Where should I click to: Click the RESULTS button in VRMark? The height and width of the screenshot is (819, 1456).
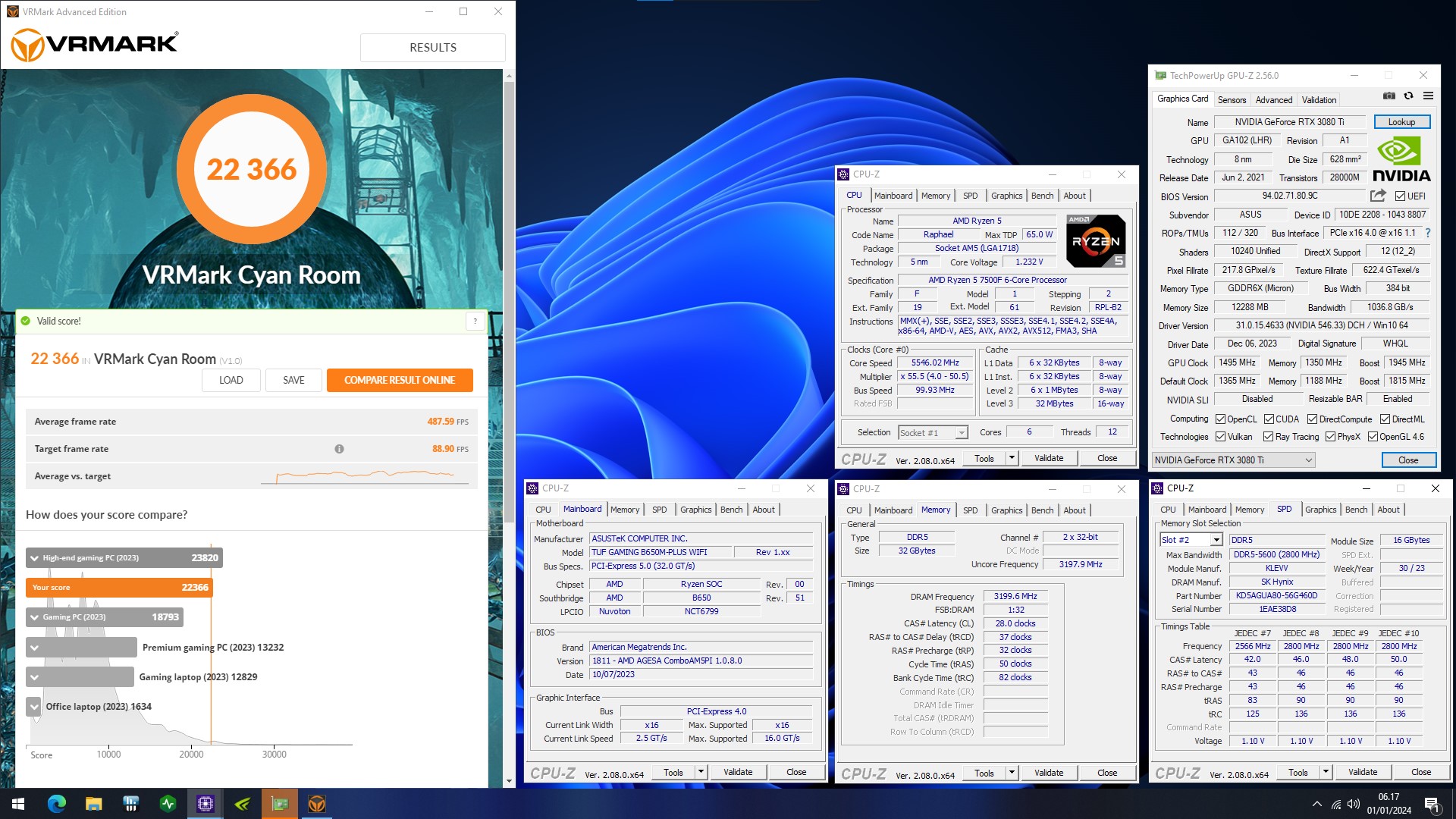pyautogui.click(x=433, y=47)
